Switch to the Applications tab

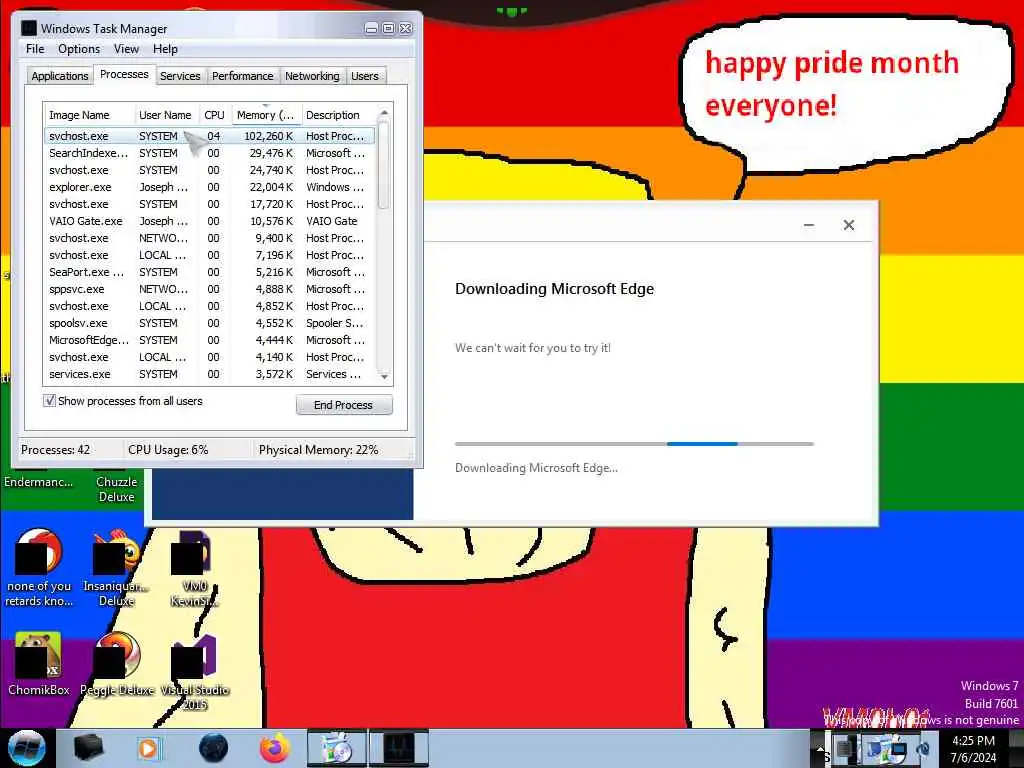click(59, 76)
